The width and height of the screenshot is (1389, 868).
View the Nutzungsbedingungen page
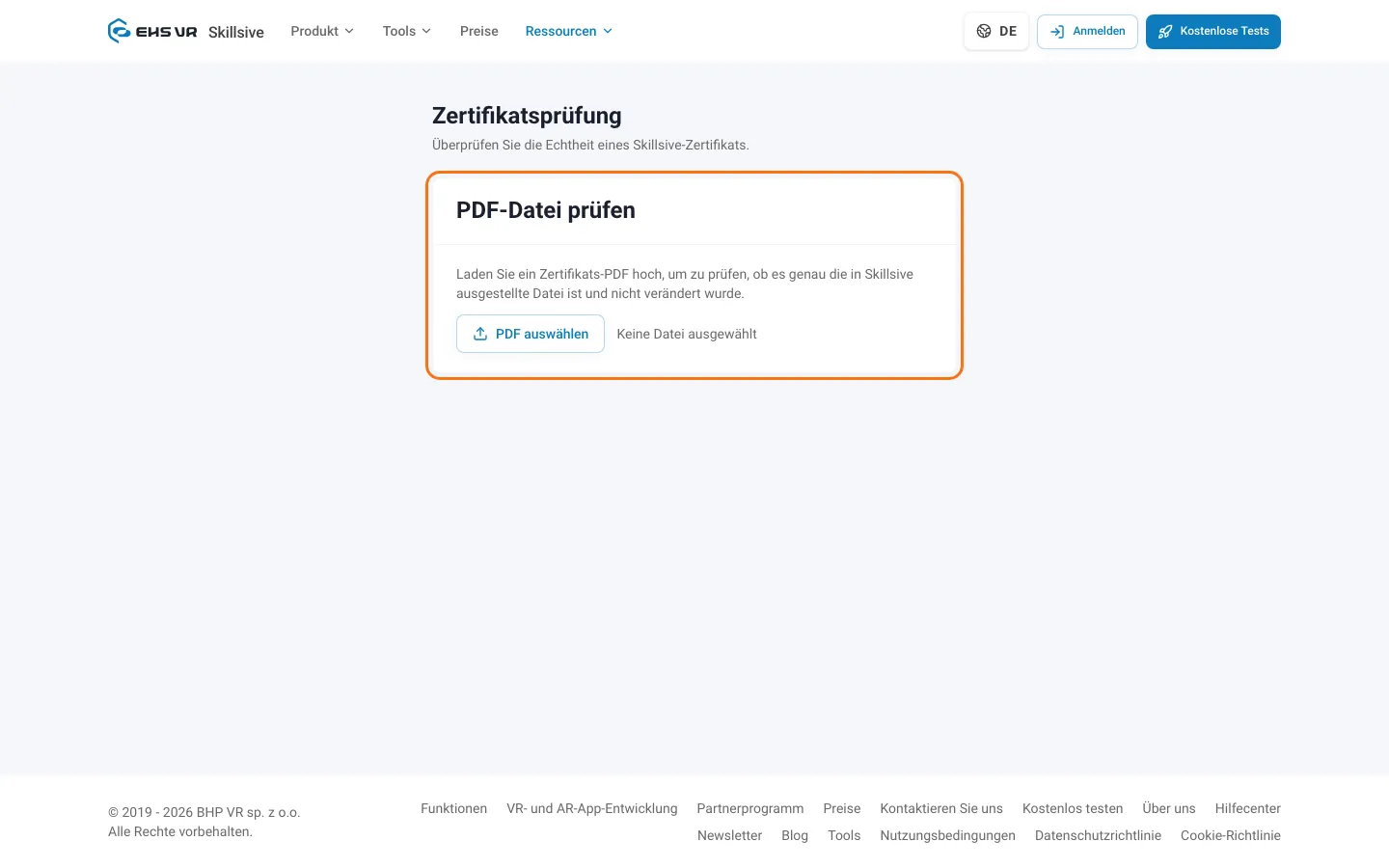[947, 835]
